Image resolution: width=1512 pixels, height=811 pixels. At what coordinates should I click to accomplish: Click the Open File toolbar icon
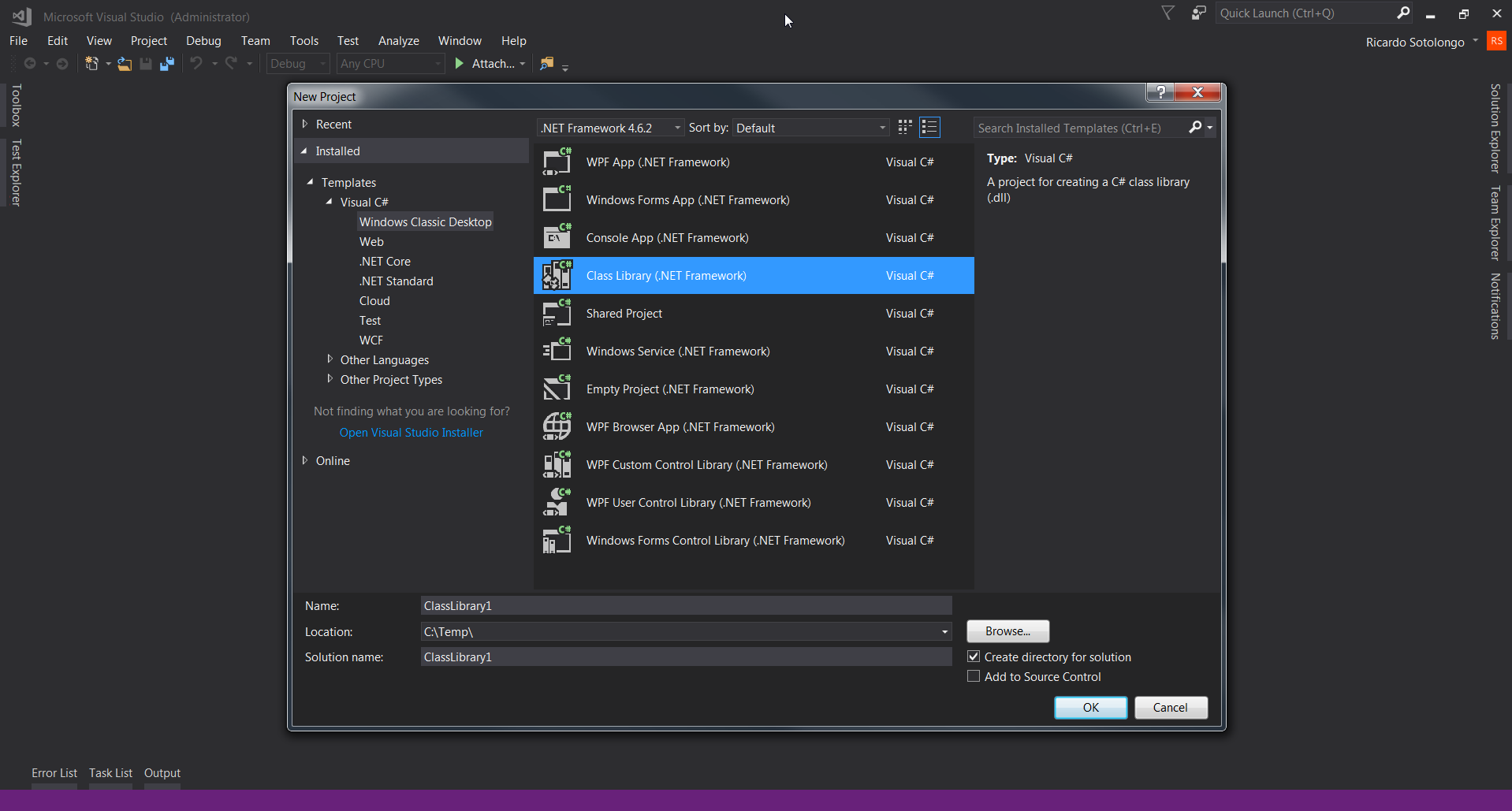click(x=125, y=64)
